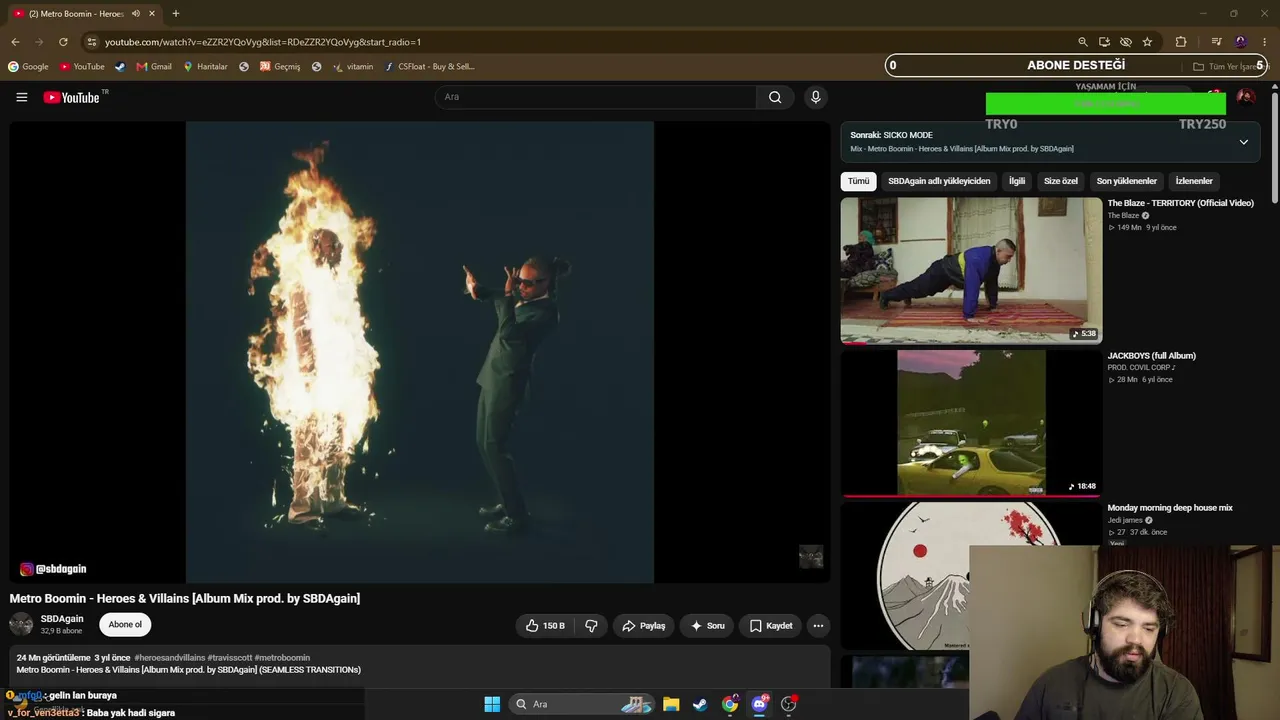Open Steam from the taskbar

(x=700, y=704)
